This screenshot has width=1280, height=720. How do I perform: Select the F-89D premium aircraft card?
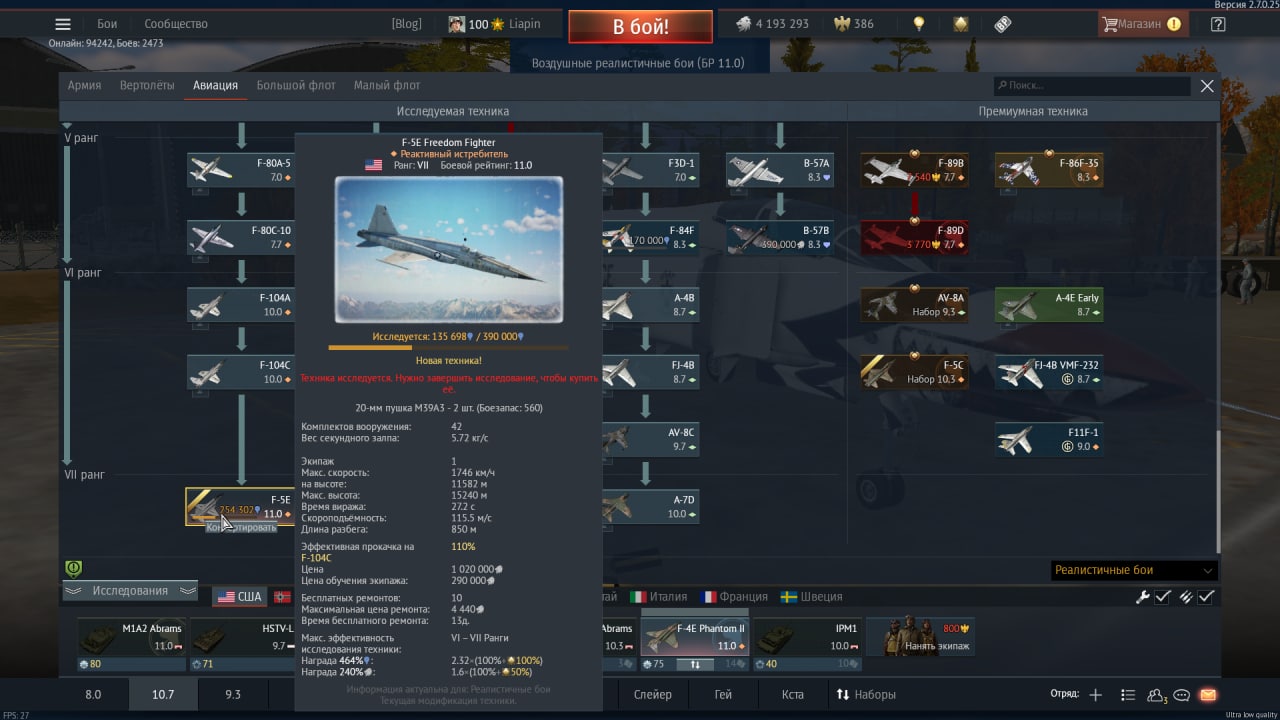(915, 238)
